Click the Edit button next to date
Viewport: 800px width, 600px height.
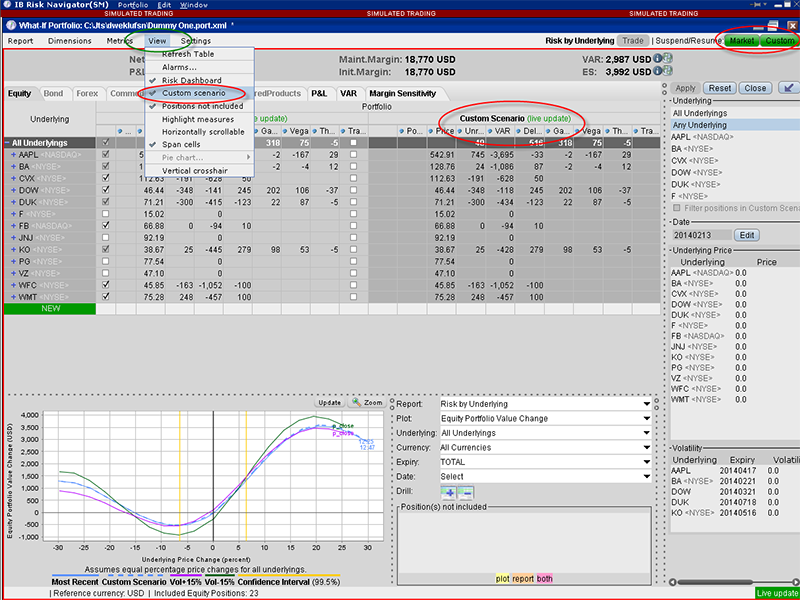748,234
